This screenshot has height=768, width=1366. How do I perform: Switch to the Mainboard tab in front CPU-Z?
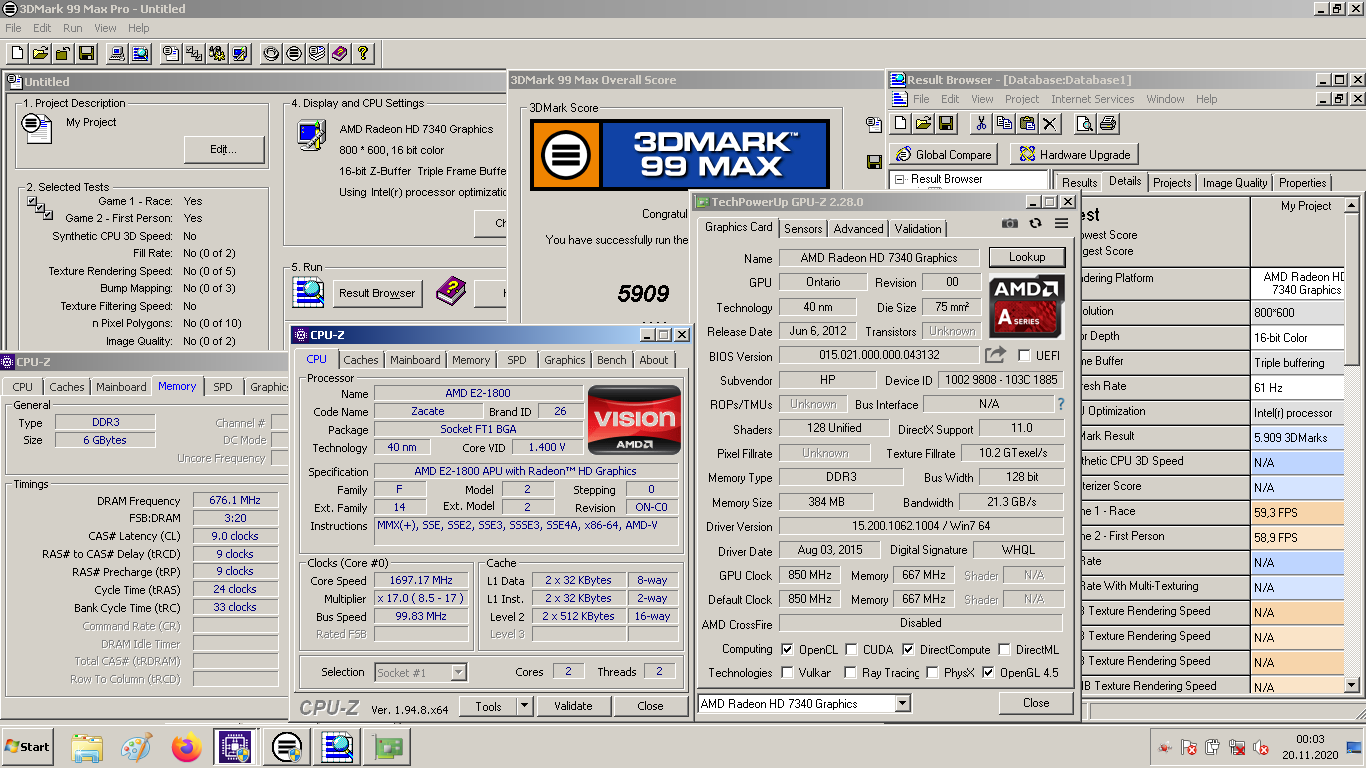[415, 360]
